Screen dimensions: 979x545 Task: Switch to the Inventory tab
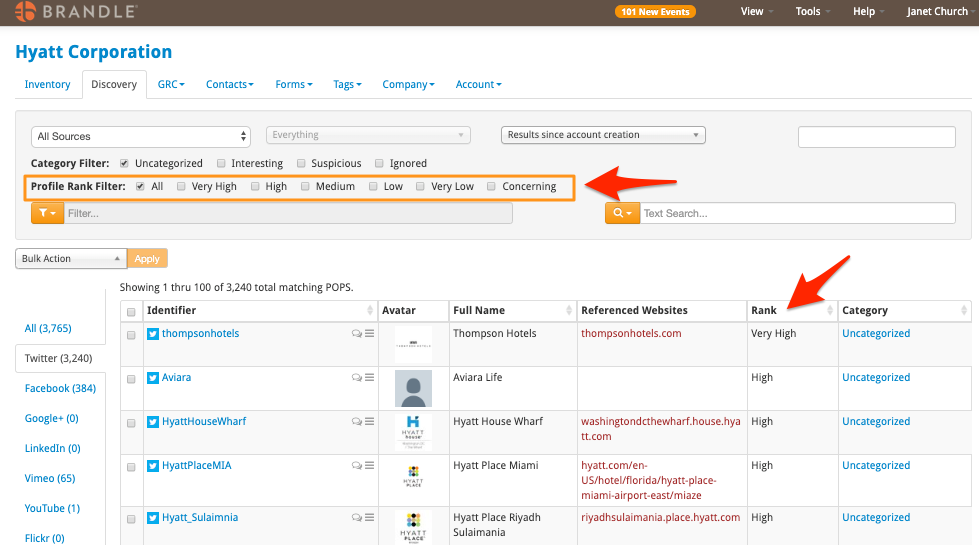[x=47, y=84]
